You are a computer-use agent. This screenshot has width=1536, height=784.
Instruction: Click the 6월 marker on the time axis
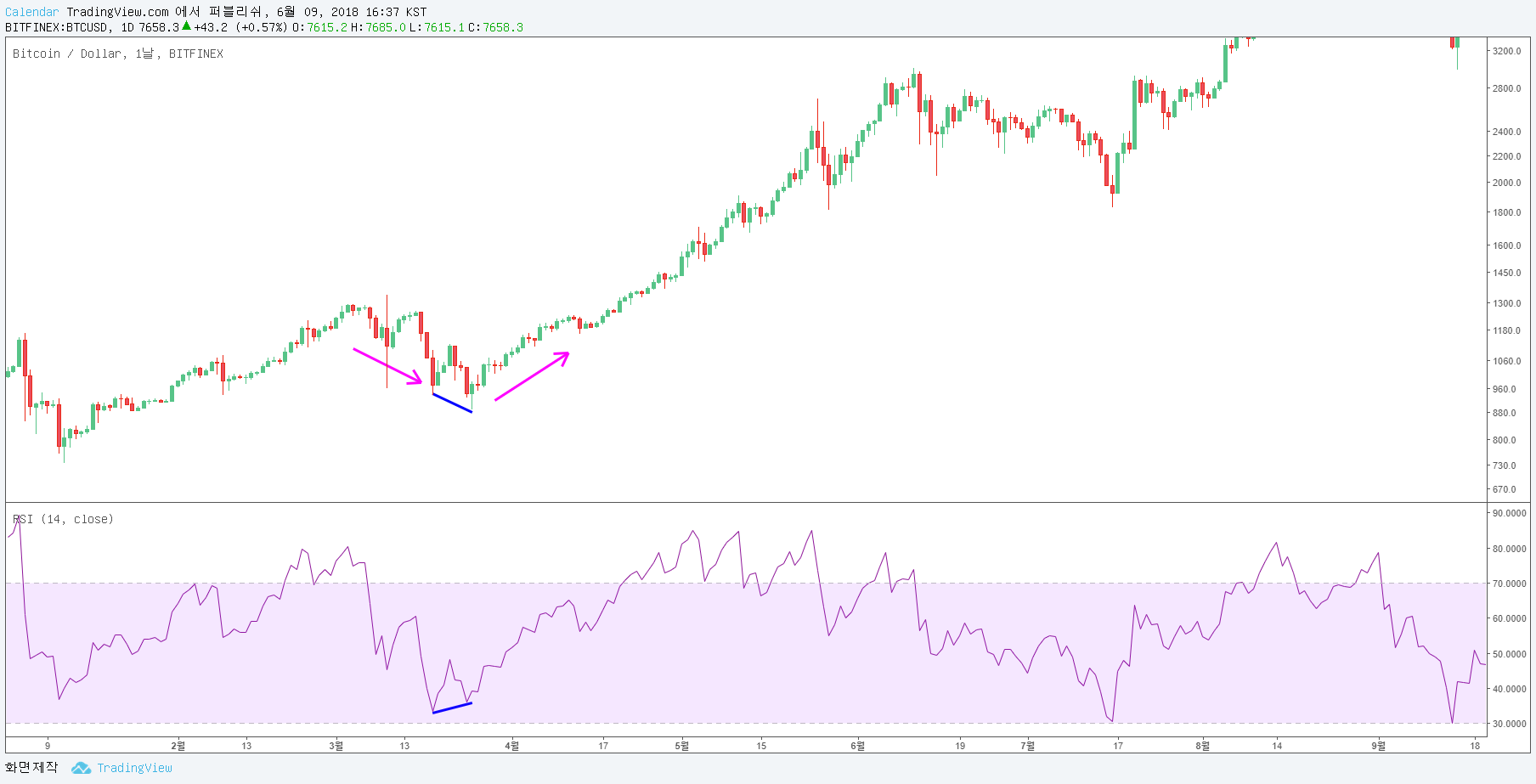click(857, 746)
